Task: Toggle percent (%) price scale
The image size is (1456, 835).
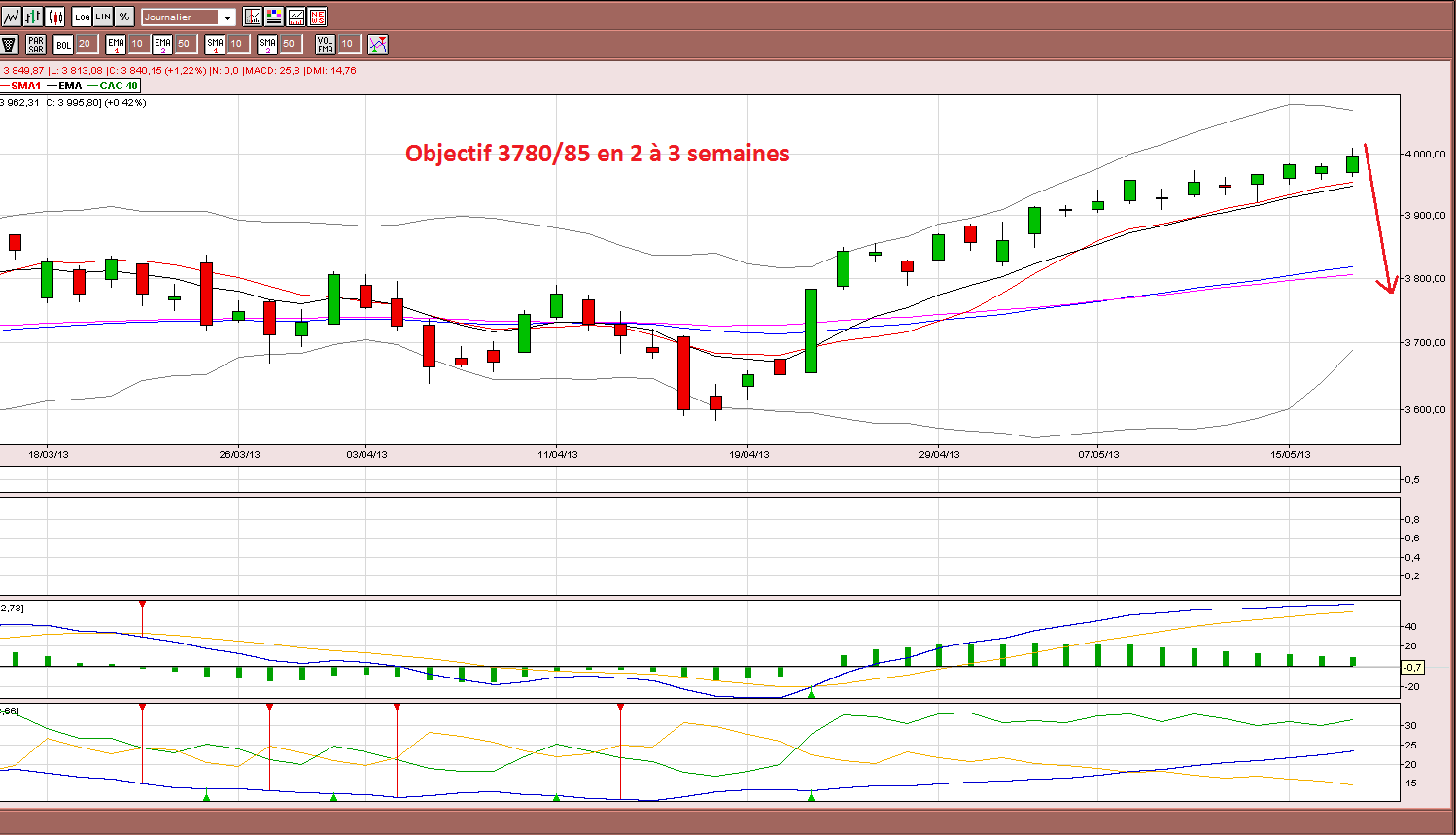Action: pos(124,17)
